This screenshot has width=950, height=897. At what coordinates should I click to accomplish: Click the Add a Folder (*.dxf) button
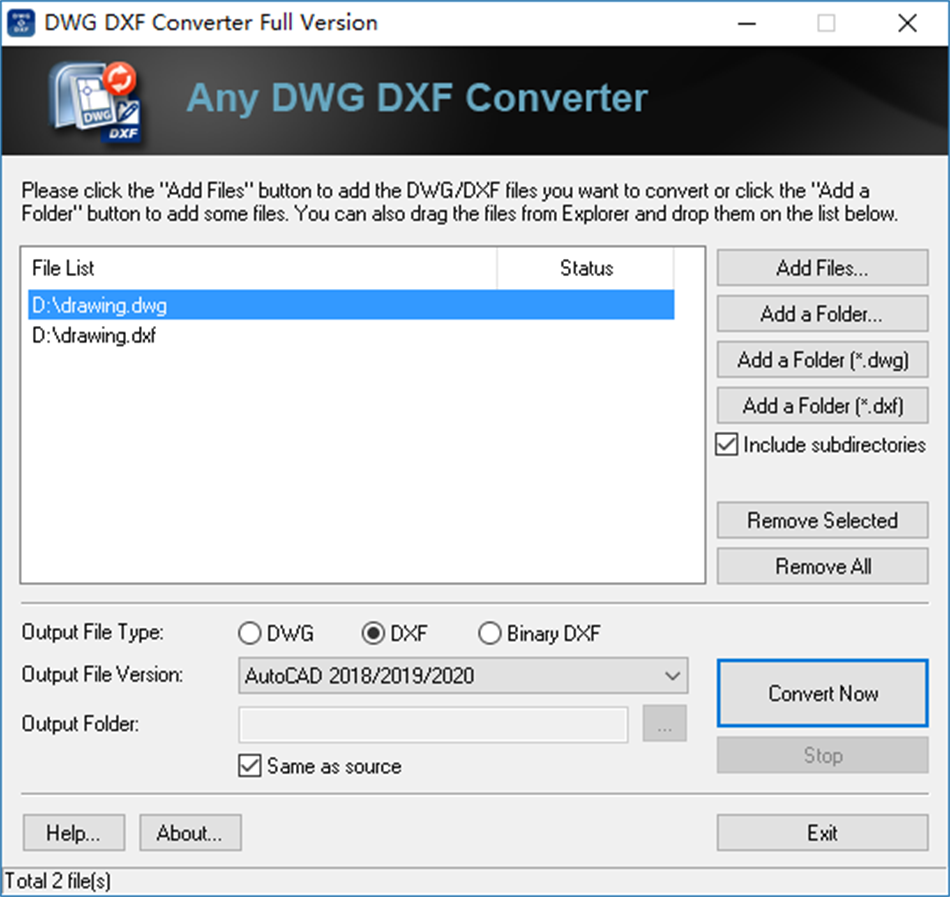point(822,405)
